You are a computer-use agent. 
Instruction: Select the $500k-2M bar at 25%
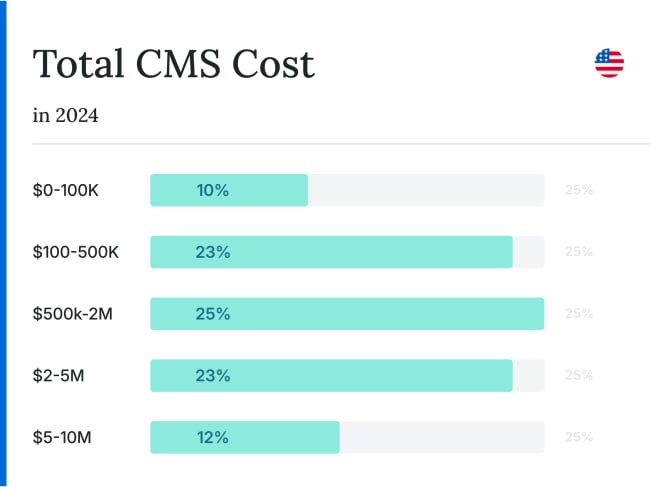pyautogui.click(x=347, y=314)
